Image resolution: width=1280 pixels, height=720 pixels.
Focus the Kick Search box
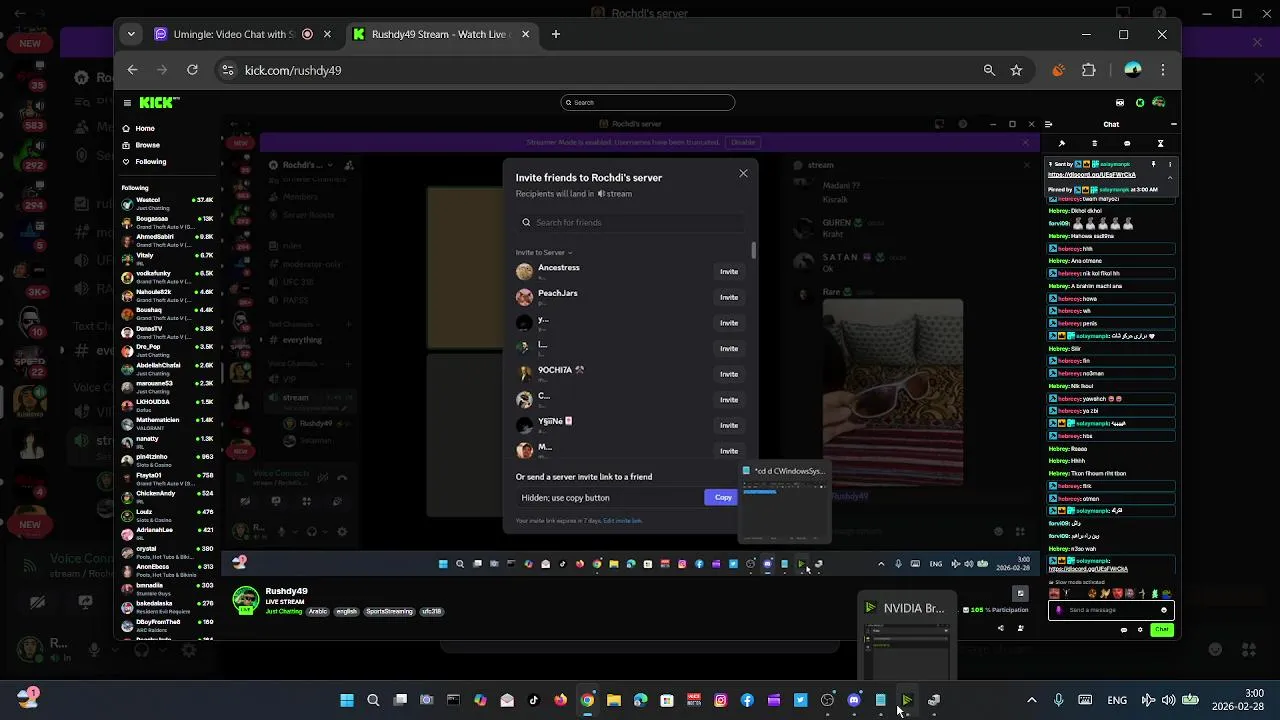pyautogui.click(x=648, y=102)
